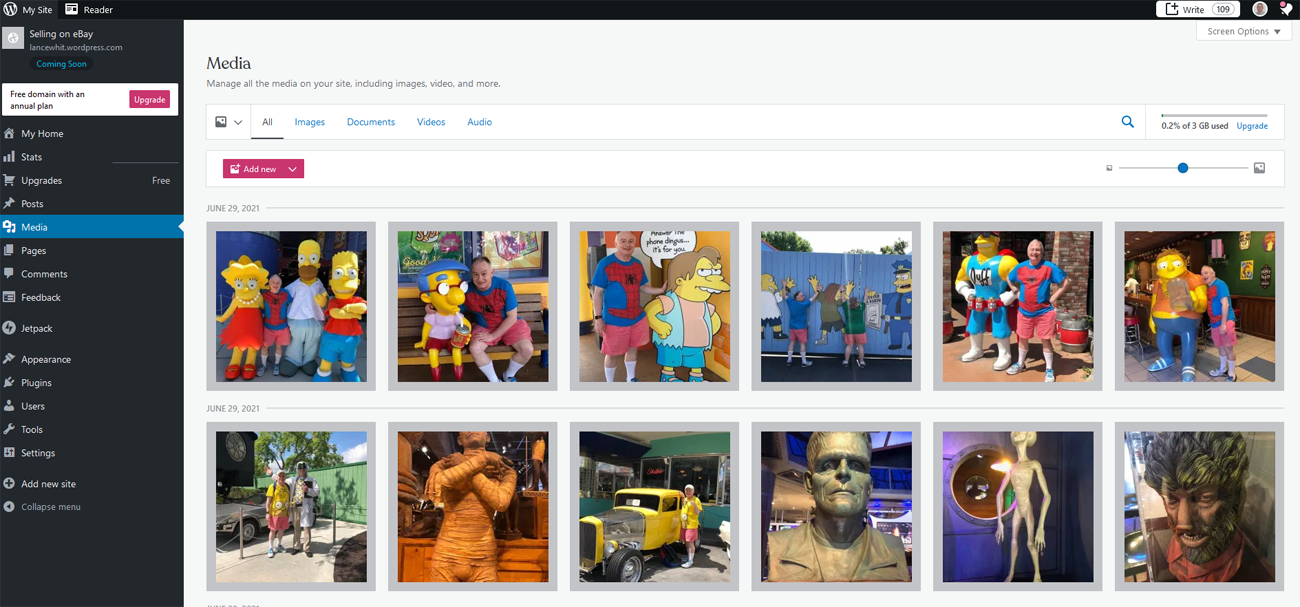Switch to the Images tab
Viewport: 1300px width, 607px height.
coord(309,122)
